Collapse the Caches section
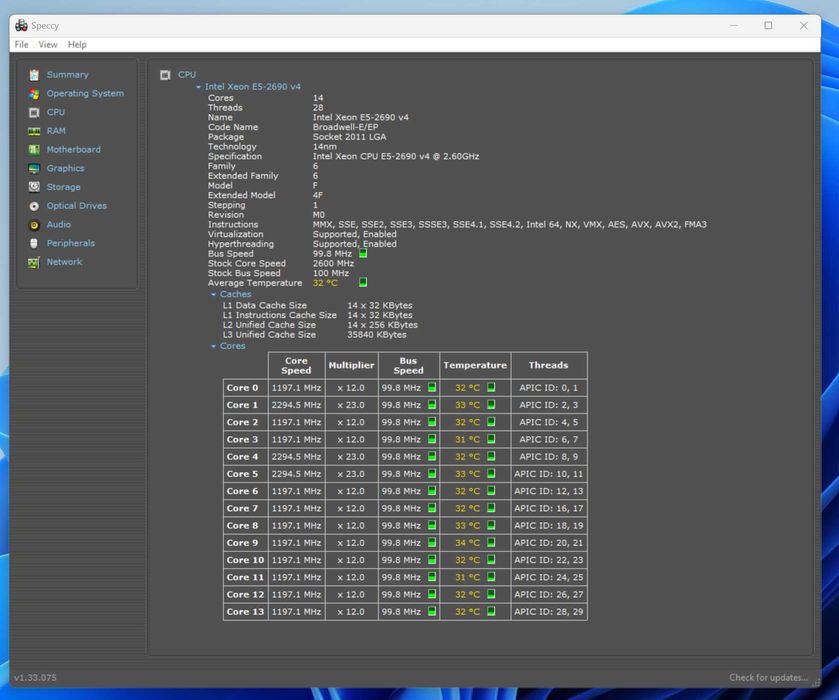 [x=213, y=294]
